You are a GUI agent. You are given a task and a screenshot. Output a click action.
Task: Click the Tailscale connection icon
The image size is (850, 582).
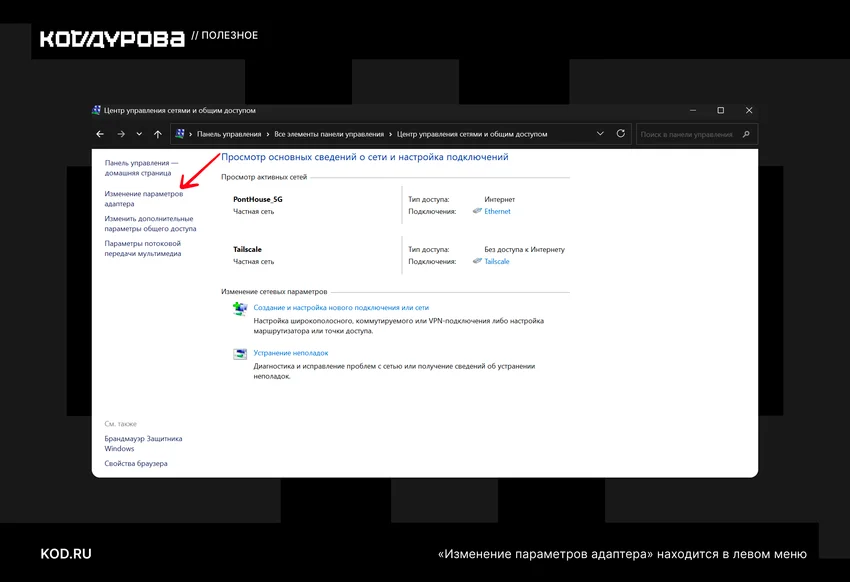(477, 261)
